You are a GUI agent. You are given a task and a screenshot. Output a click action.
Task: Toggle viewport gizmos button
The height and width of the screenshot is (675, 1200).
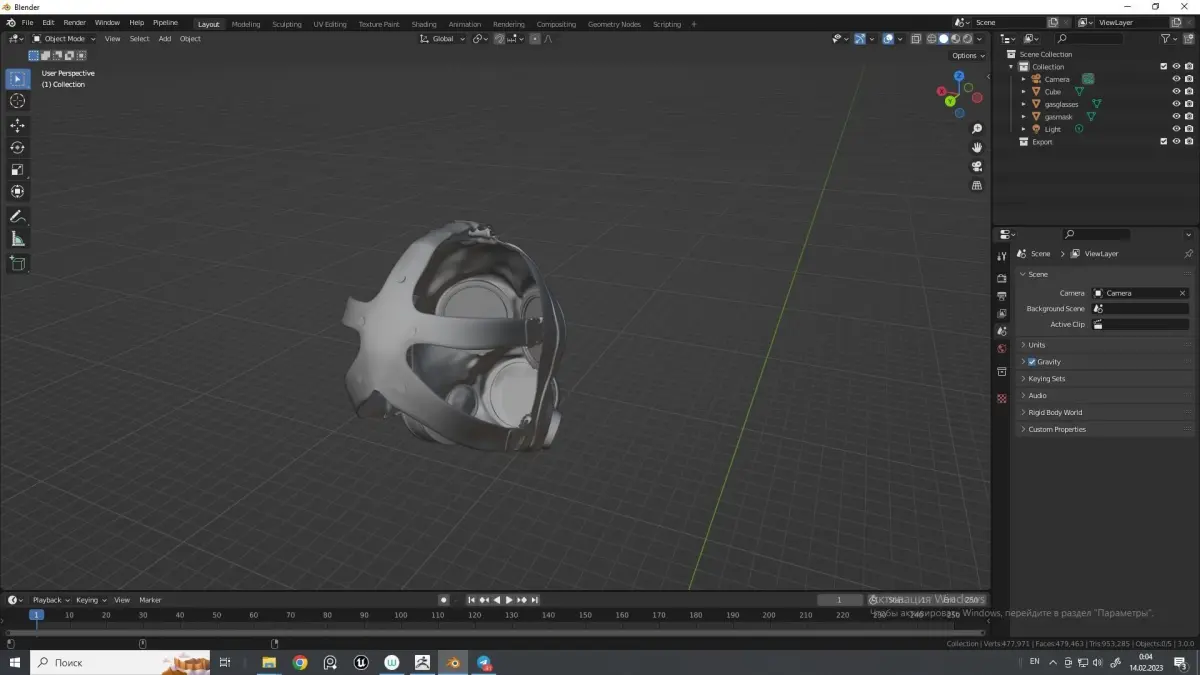click(859, 39)
